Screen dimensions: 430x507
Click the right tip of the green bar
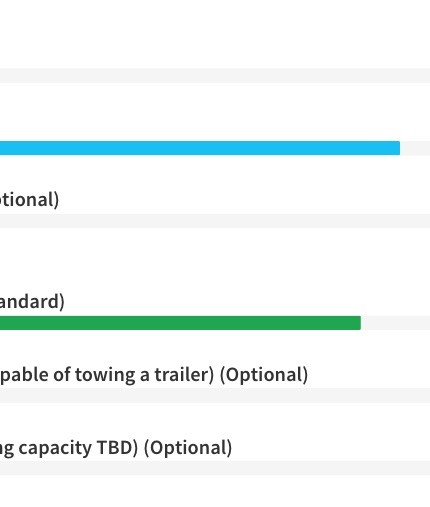358,323
